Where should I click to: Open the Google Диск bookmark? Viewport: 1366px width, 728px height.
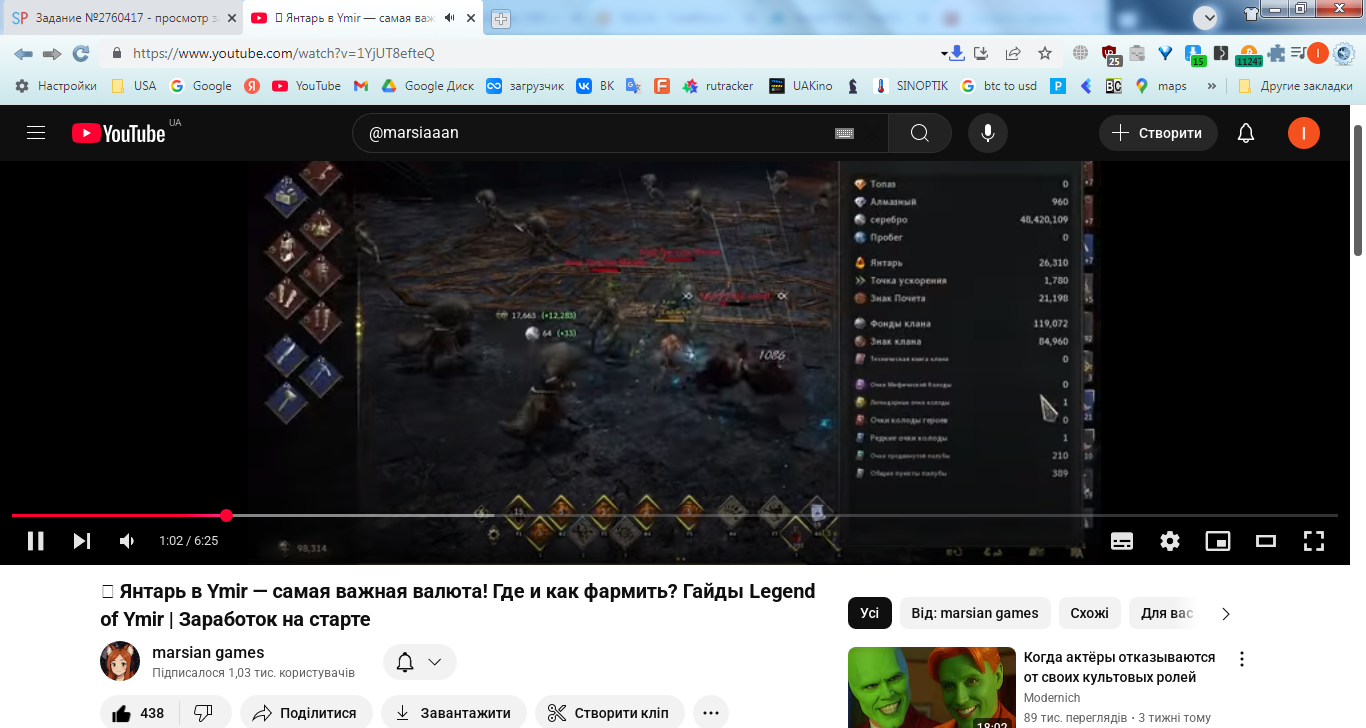(x=428, y=86)
